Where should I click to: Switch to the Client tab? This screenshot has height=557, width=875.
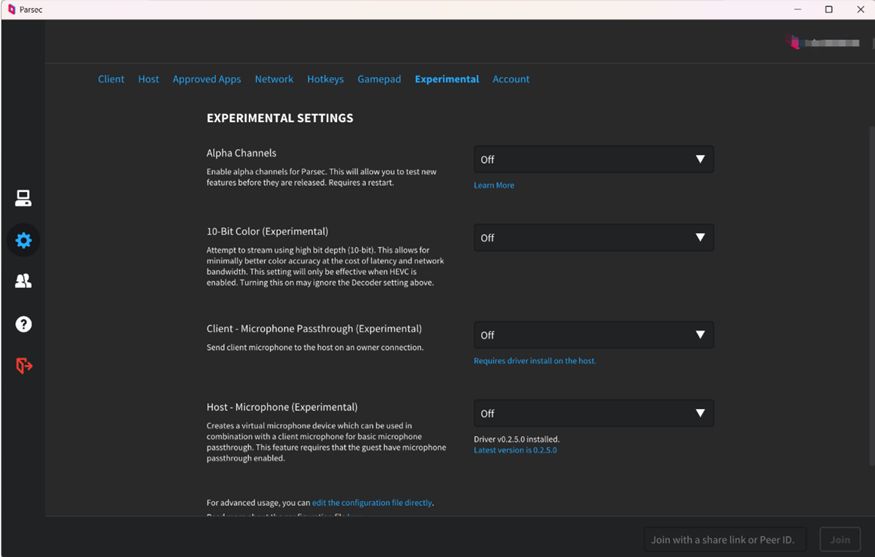point(111,79)
